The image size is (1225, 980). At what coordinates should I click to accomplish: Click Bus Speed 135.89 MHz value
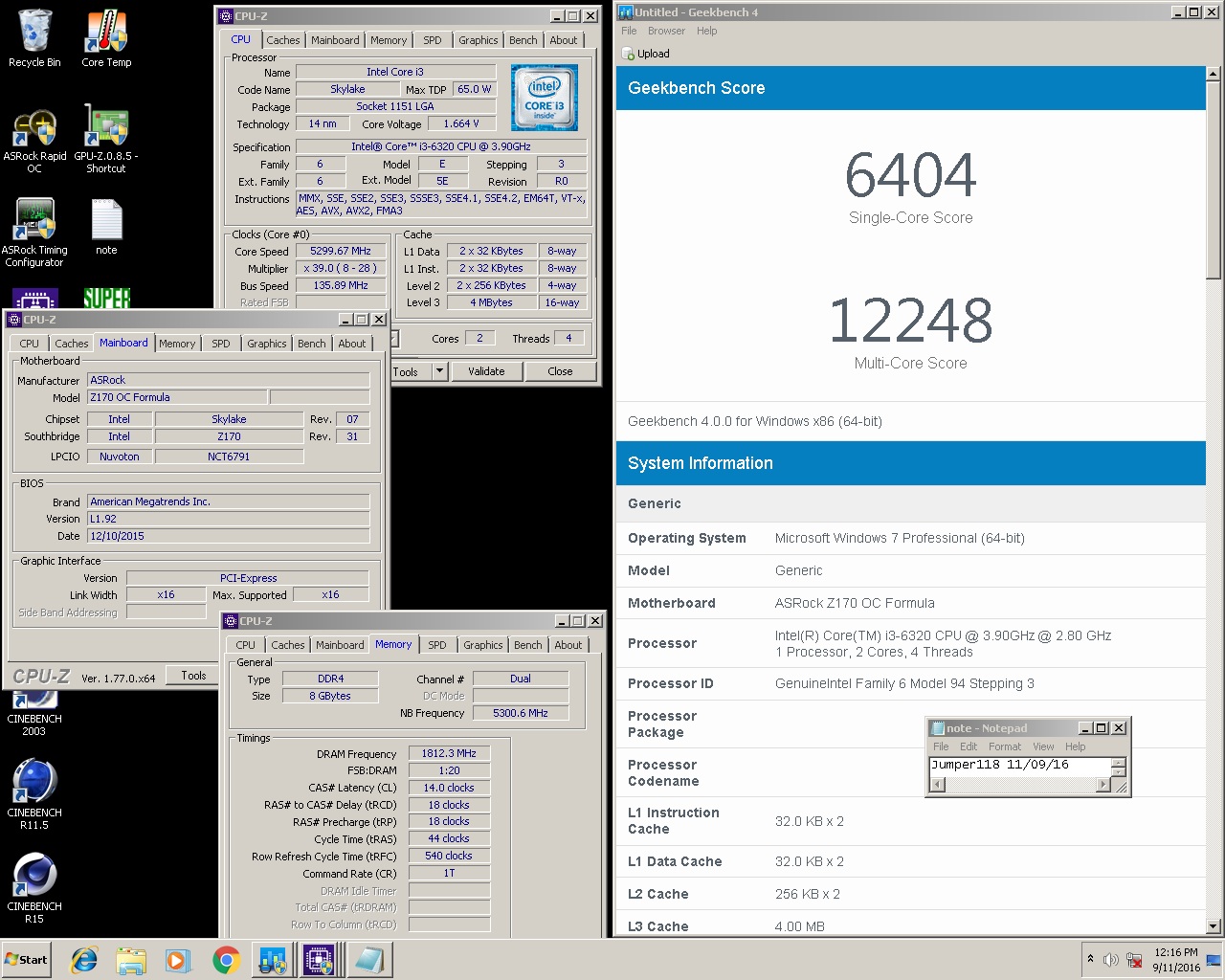click(x=342, y=285)
